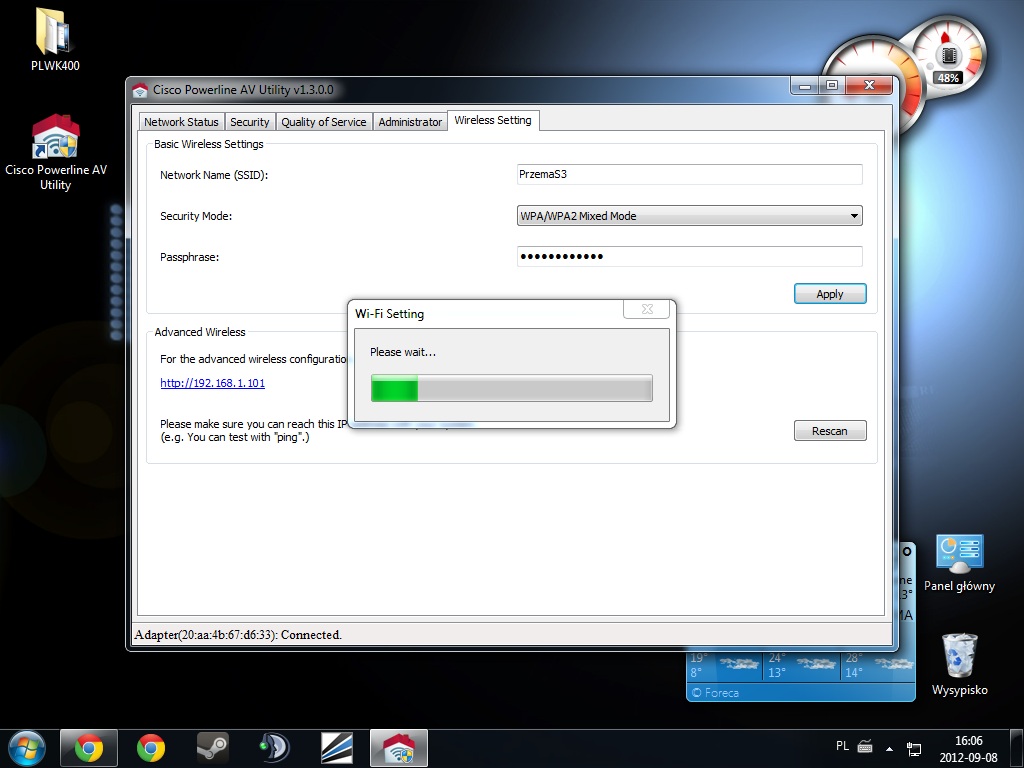
Task: Click the weather forecast 24° 13° day
Action: tap(801, 665)
